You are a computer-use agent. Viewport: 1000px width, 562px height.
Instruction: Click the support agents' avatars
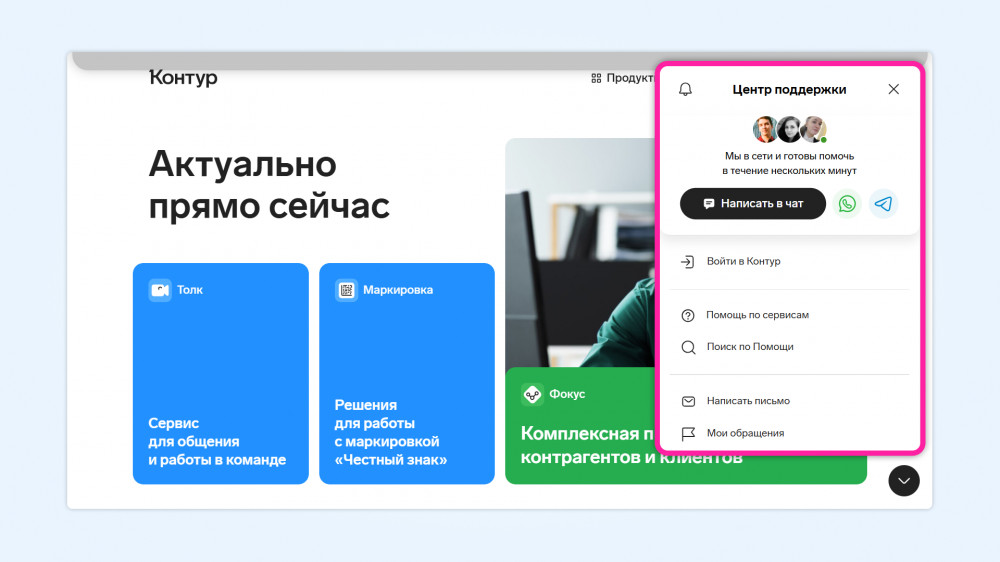point(790,129)
